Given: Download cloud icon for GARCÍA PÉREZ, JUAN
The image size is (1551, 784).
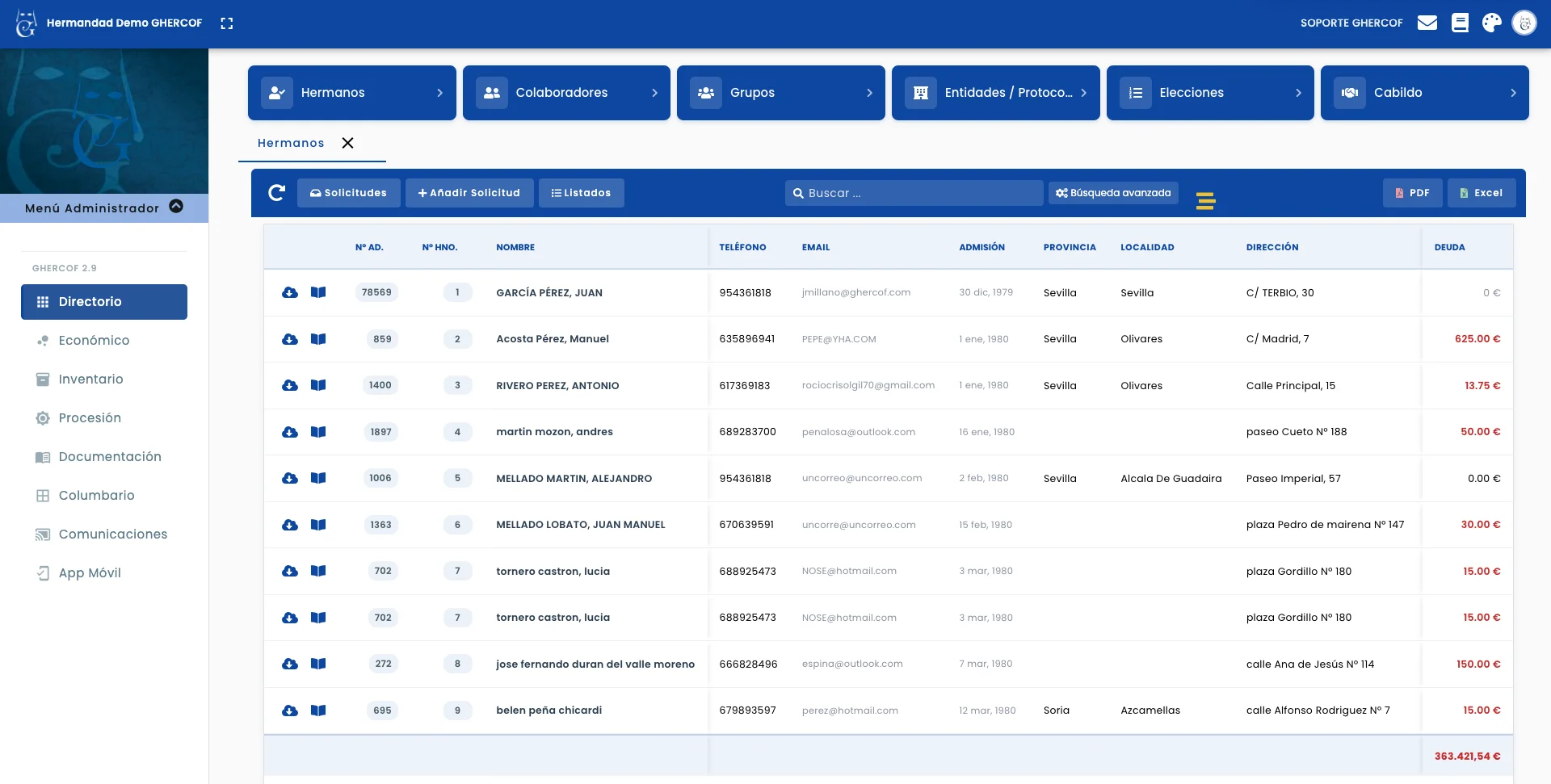Looking at the screenshot, I should [x=290, y=292].
